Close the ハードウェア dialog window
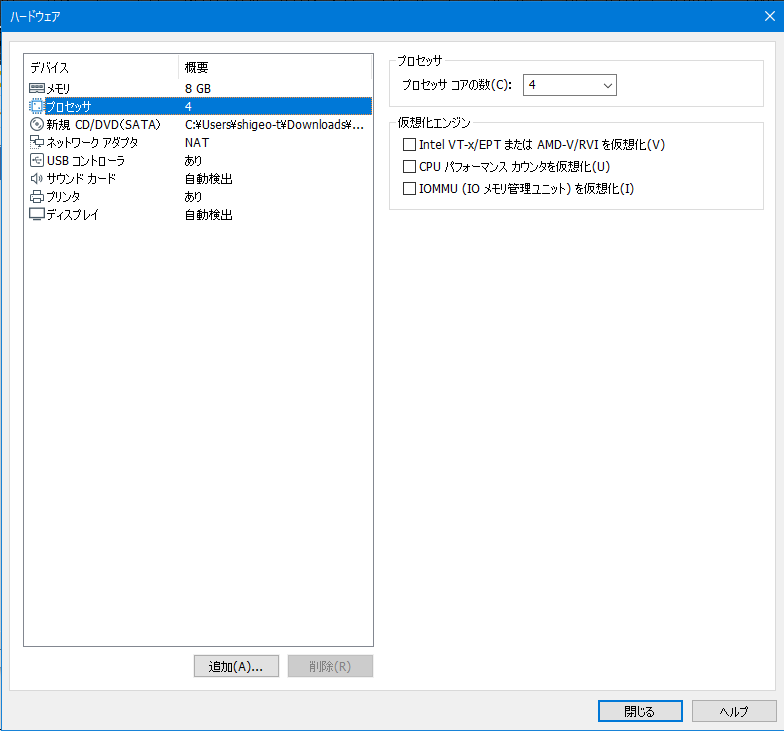 [770, 16]
